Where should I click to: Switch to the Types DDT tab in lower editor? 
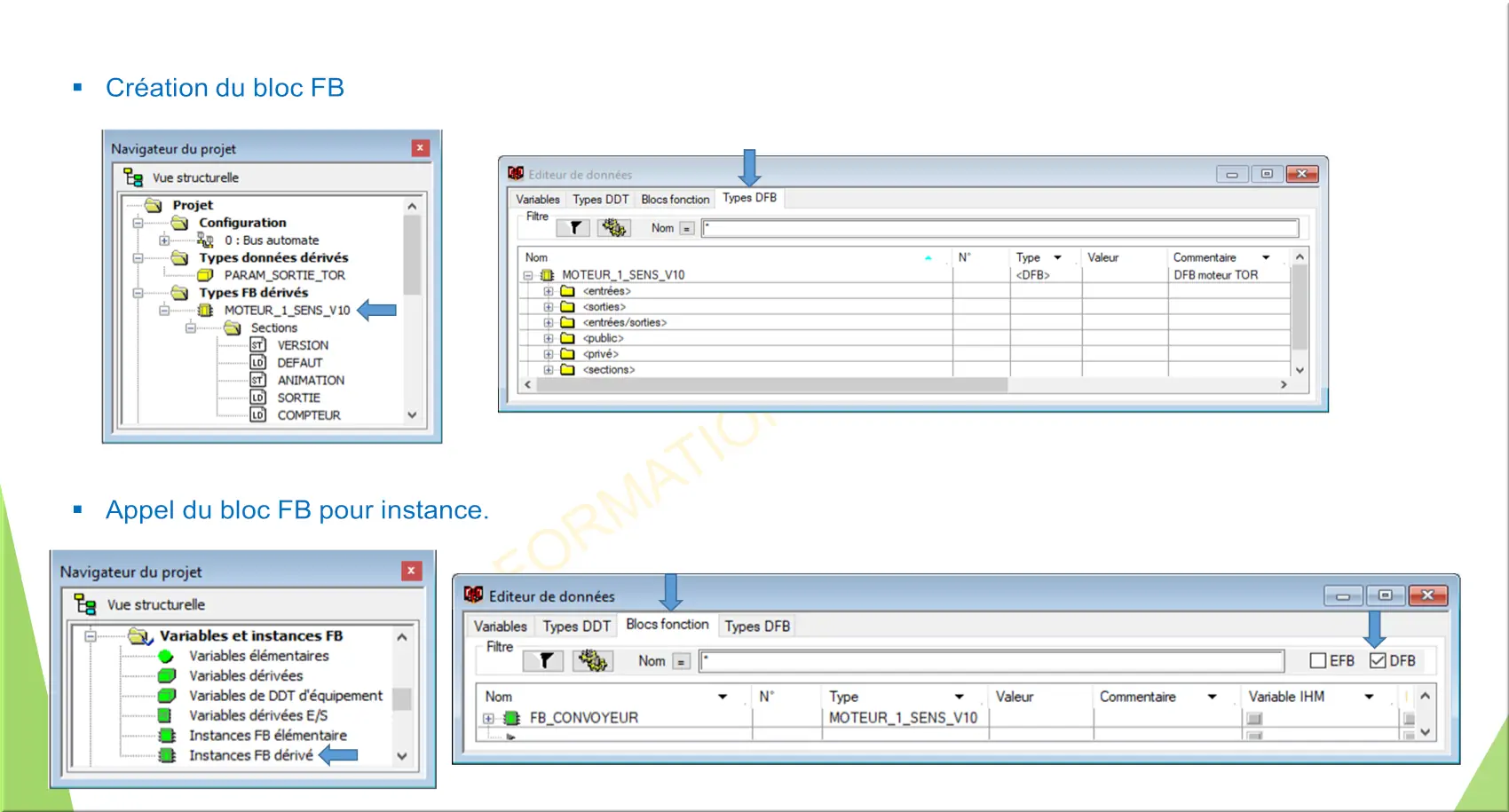pos(576,627)
